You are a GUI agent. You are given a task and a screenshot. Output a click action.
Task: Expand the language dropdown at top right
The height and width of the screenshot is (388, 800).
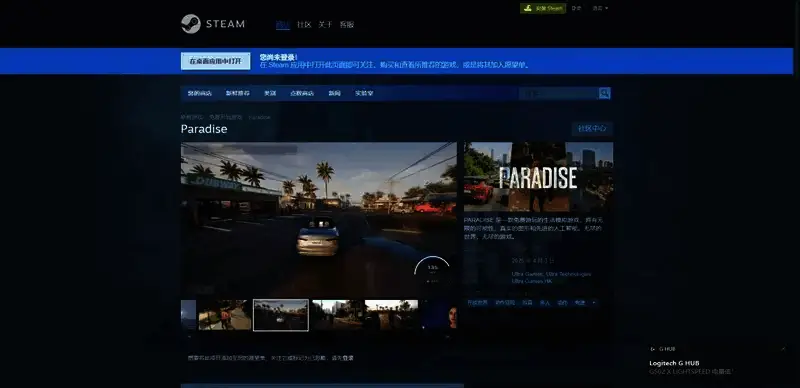point(600,8)
